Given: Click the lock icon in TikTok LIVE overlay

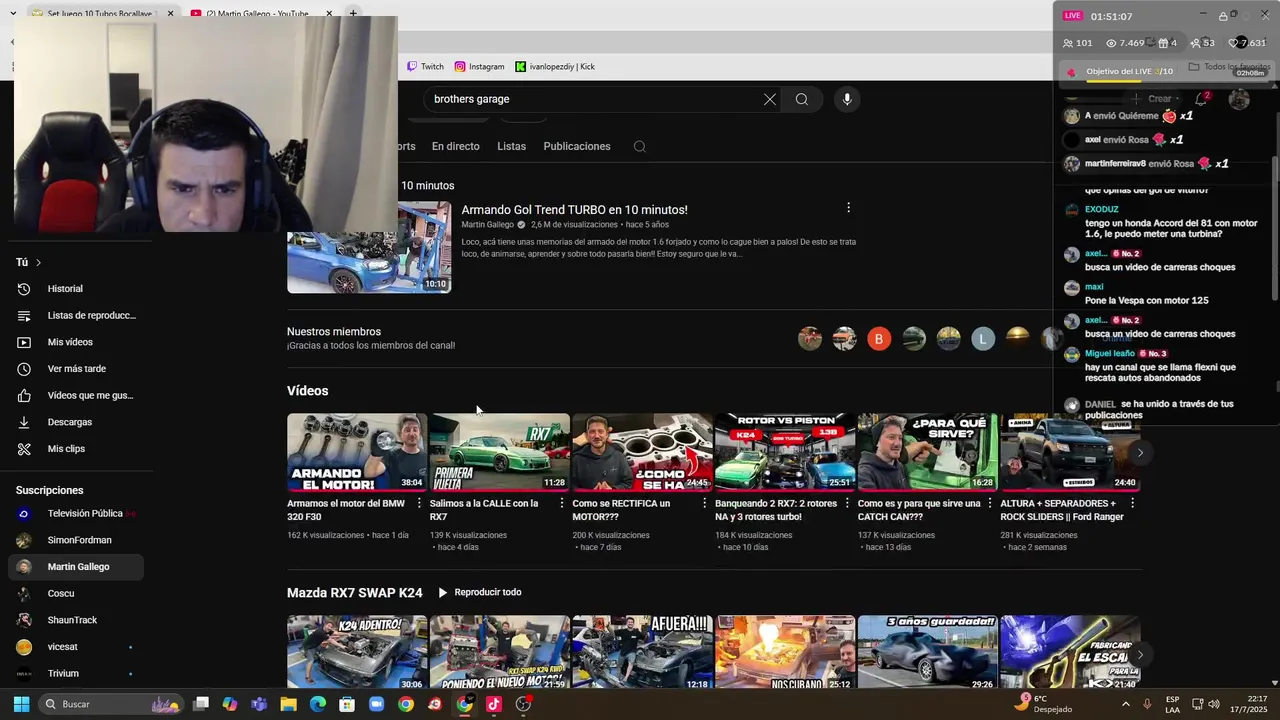Looking at the screenshot, I should point(1223,16).
